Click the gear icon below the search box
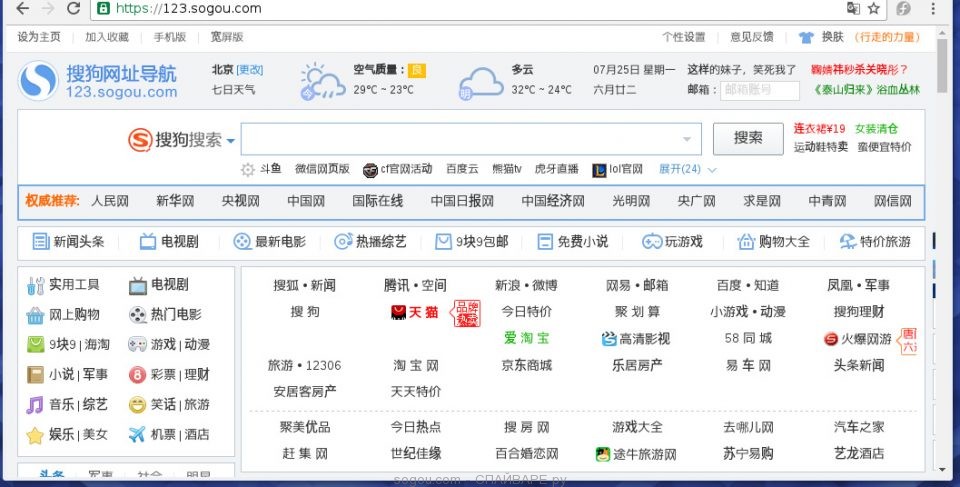 248,169
